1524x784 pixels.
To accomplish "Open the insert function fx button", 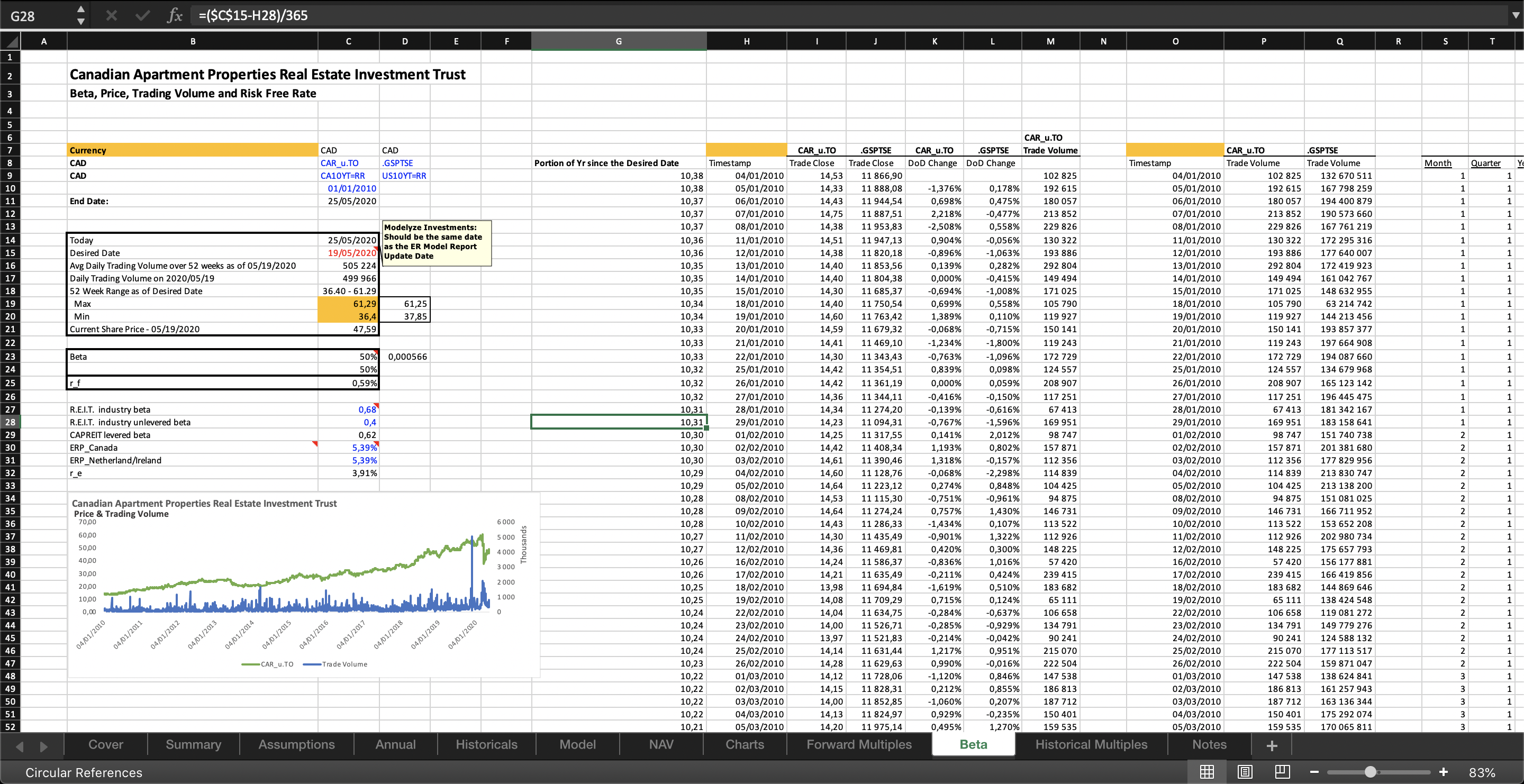I will (x=175, y=15).
